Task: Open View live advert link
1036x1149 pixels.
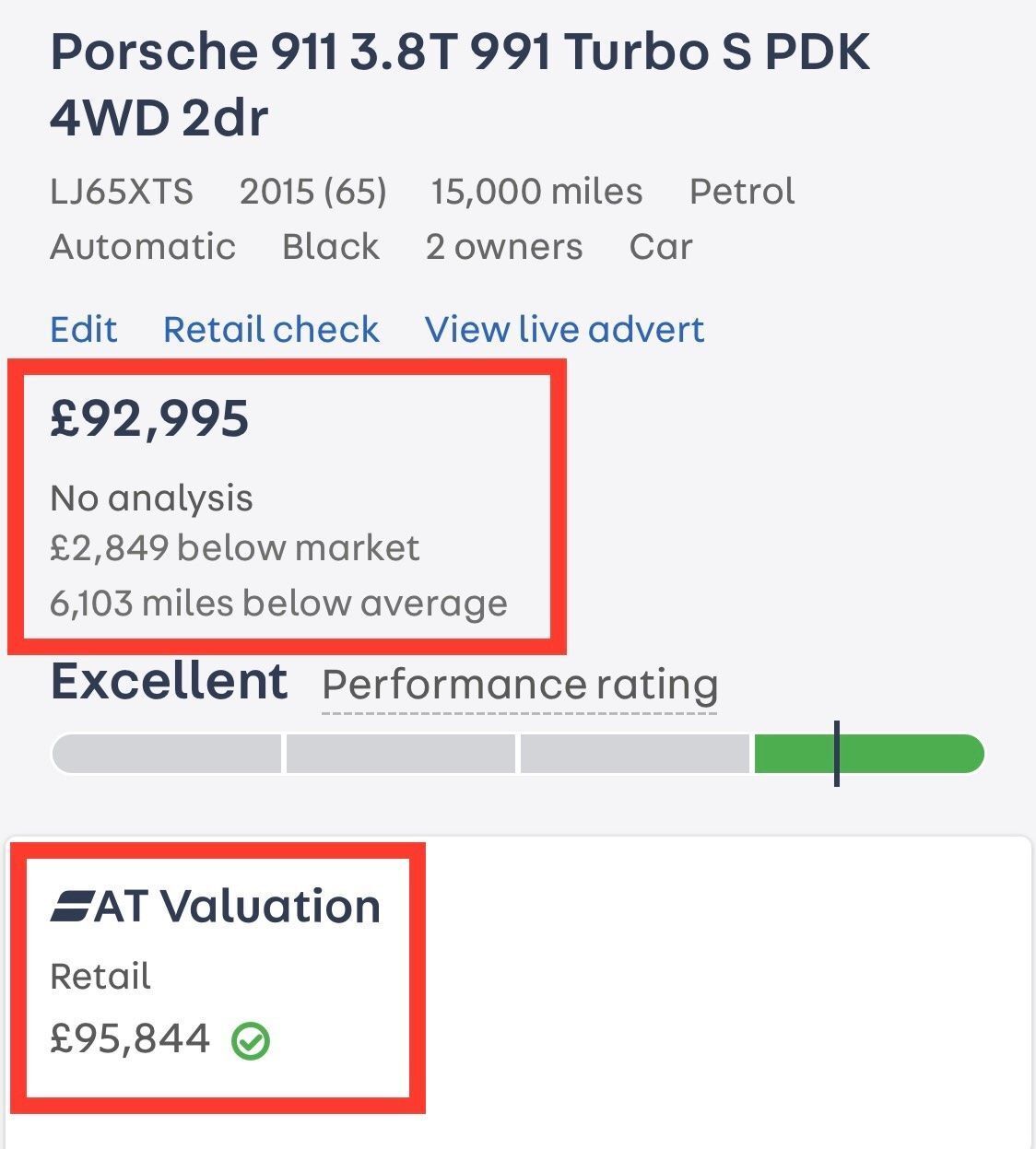Action: 564,329
